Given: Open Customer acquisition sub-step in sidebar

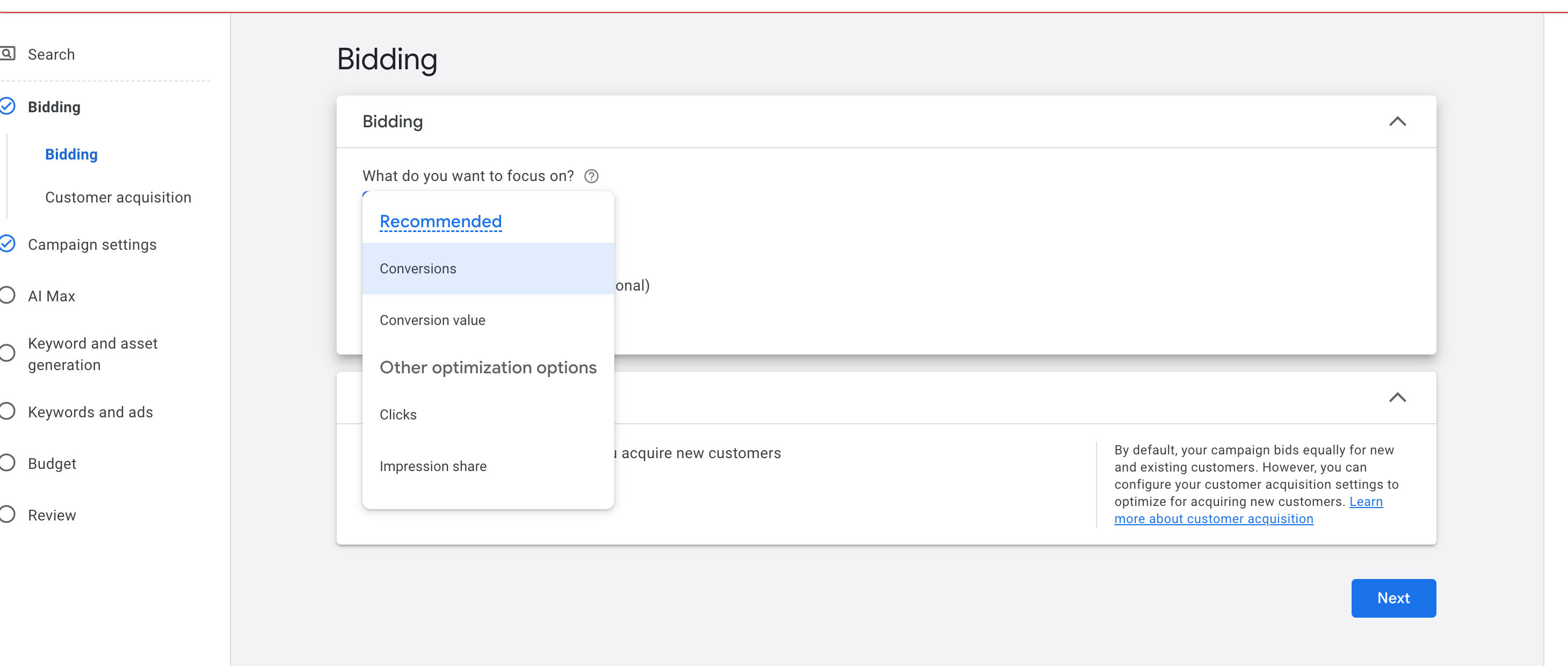Looking at the screenshot, I should click(118, 197).
